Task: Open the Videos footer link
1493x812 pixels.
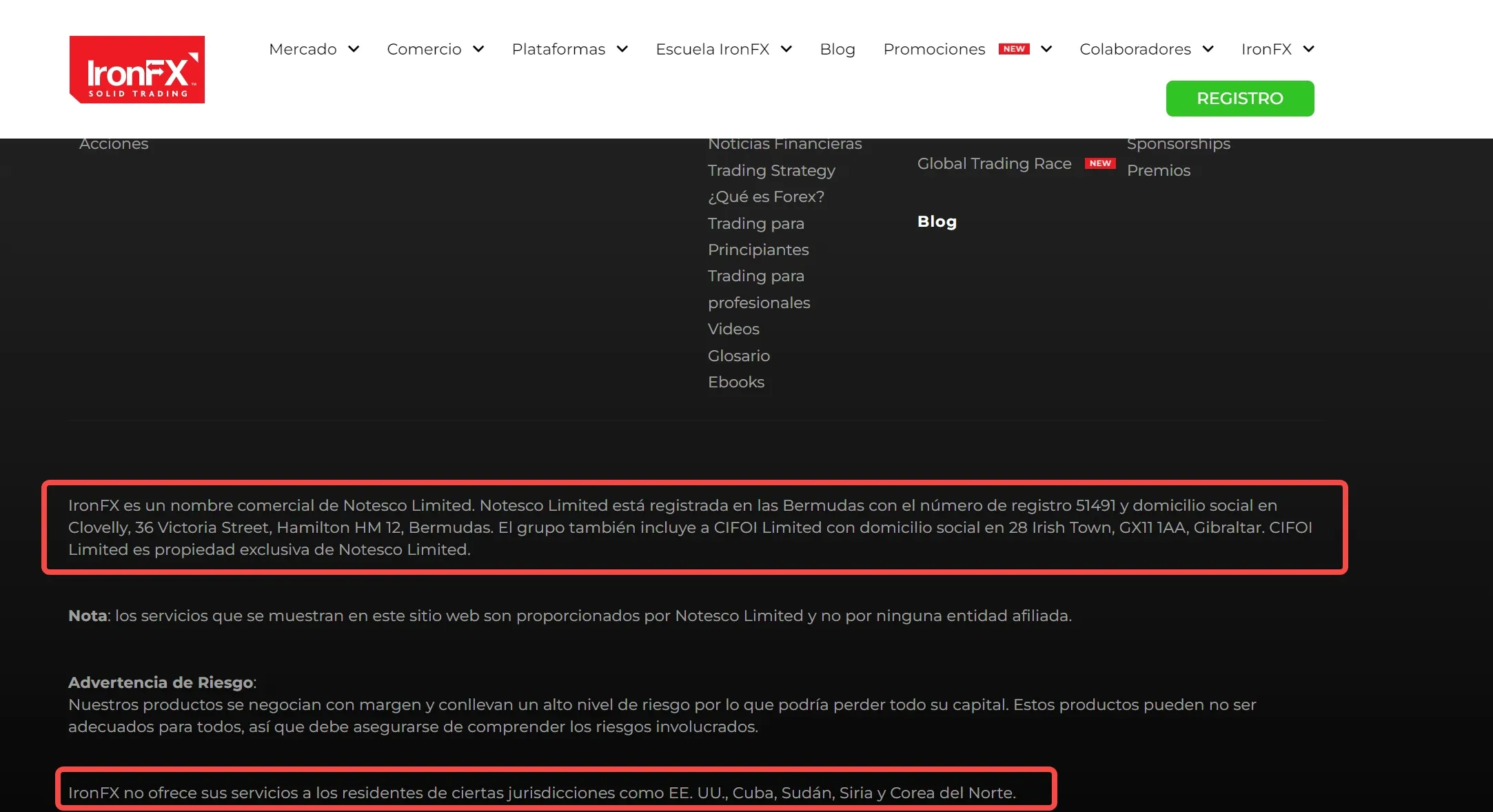Action: click(x=733, y=329)
